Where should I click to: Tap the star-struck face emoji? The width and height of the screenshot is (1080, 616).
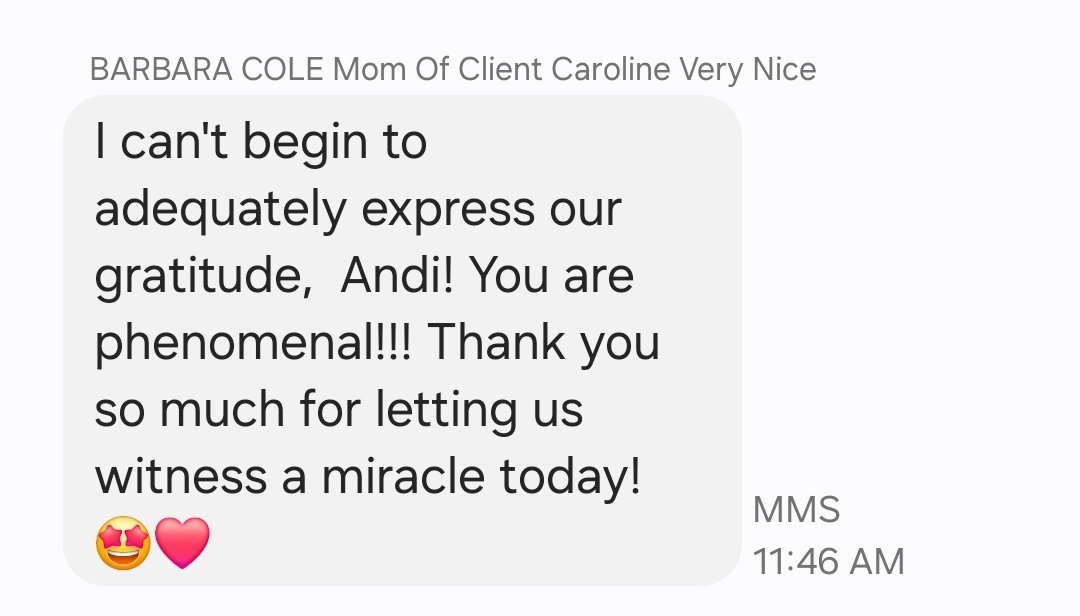(123, 543)
